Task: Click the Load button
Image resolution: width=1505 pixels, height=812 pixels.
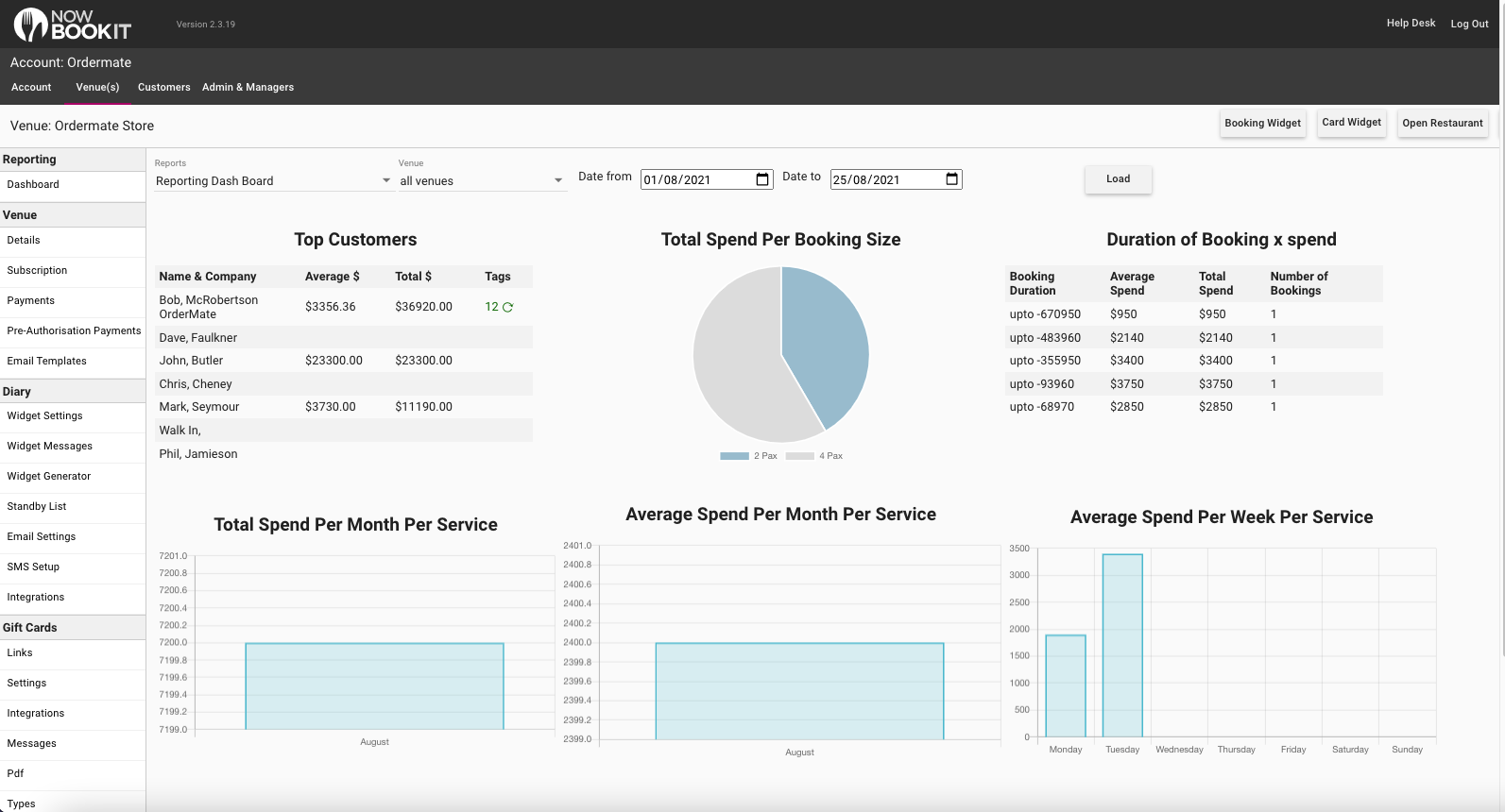Action: 1118,178
